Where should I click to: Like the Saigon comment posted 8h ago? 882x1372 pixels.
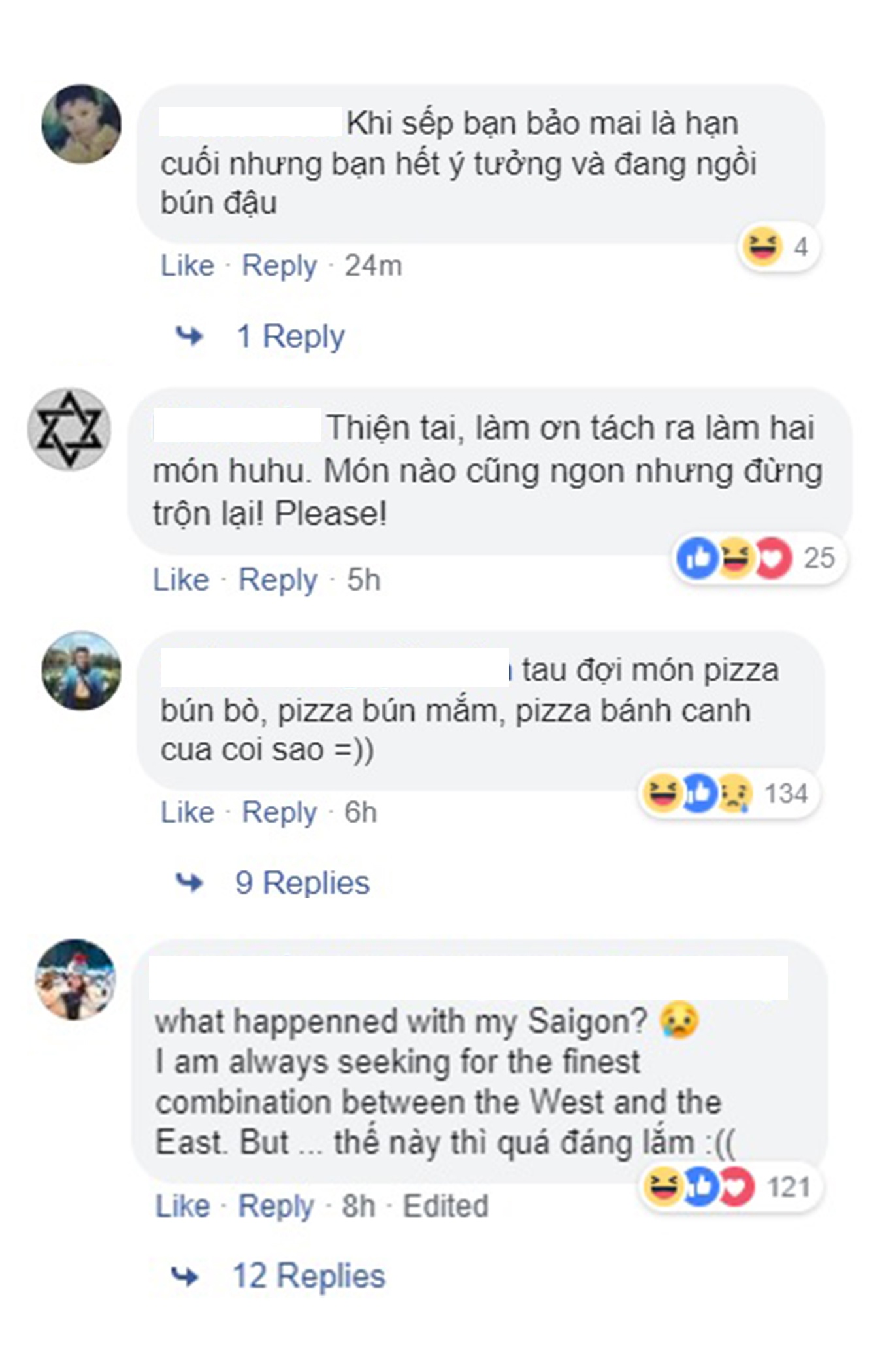click(182, 1206)
